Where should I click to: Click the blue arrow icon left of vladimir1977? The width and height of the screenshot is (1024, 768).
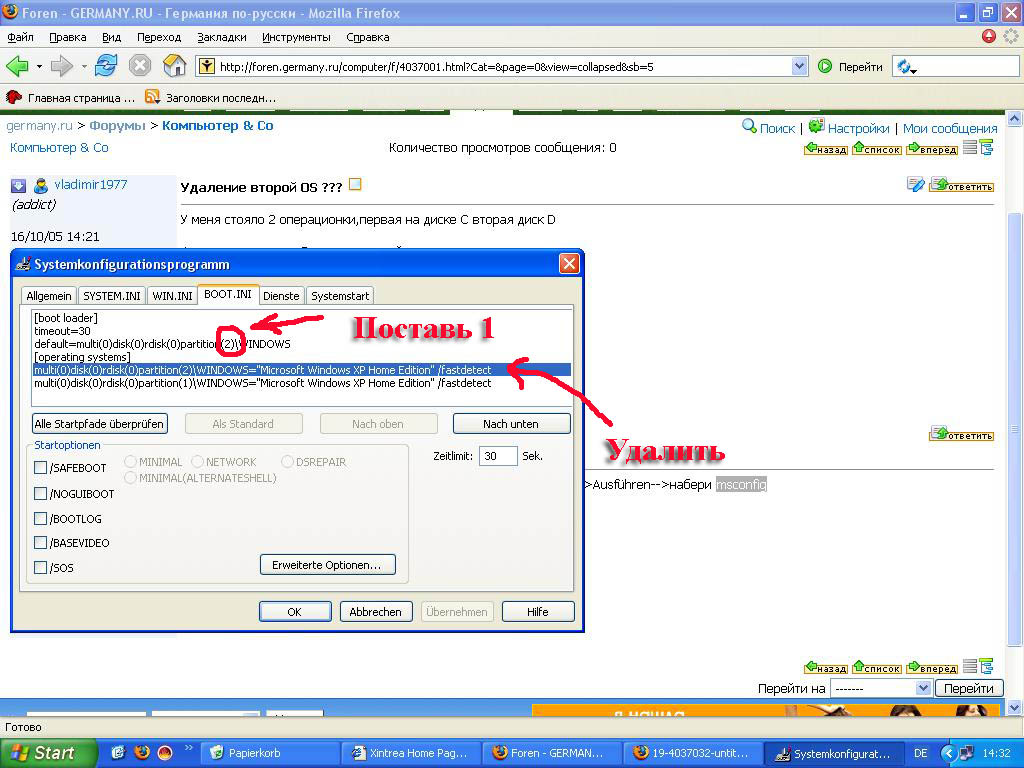click(18, 185)
